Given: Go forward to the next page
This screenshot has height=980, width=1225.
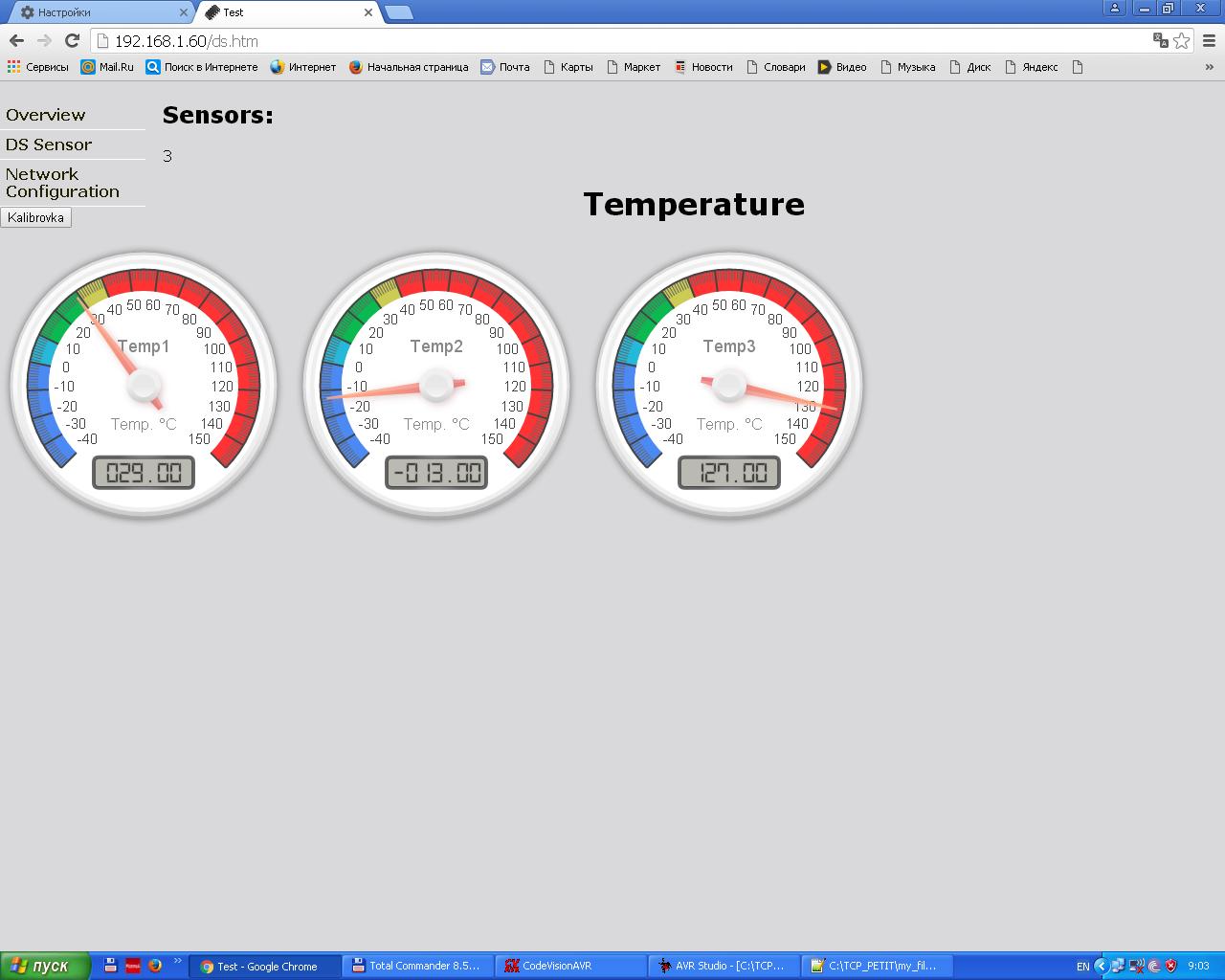Looking at the screenshot, I should point(44,40).
